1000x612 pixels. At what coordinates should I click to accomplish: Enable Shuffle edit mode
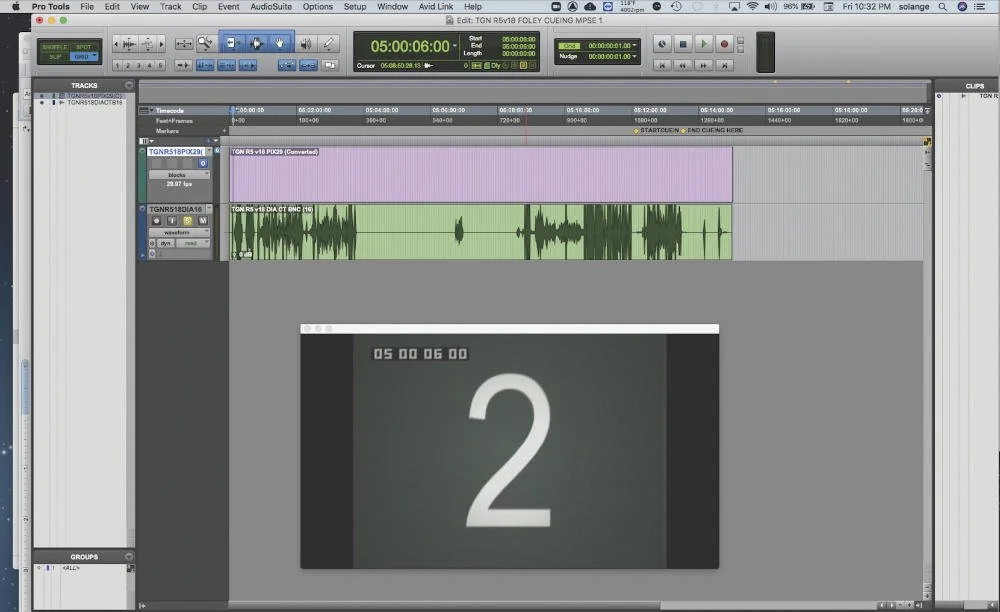pos(55,47)
